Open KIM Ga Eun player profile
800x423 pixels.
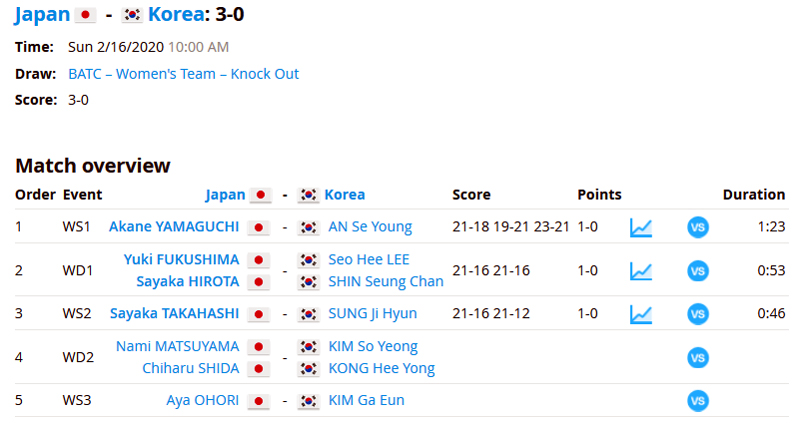pos(366,400)
